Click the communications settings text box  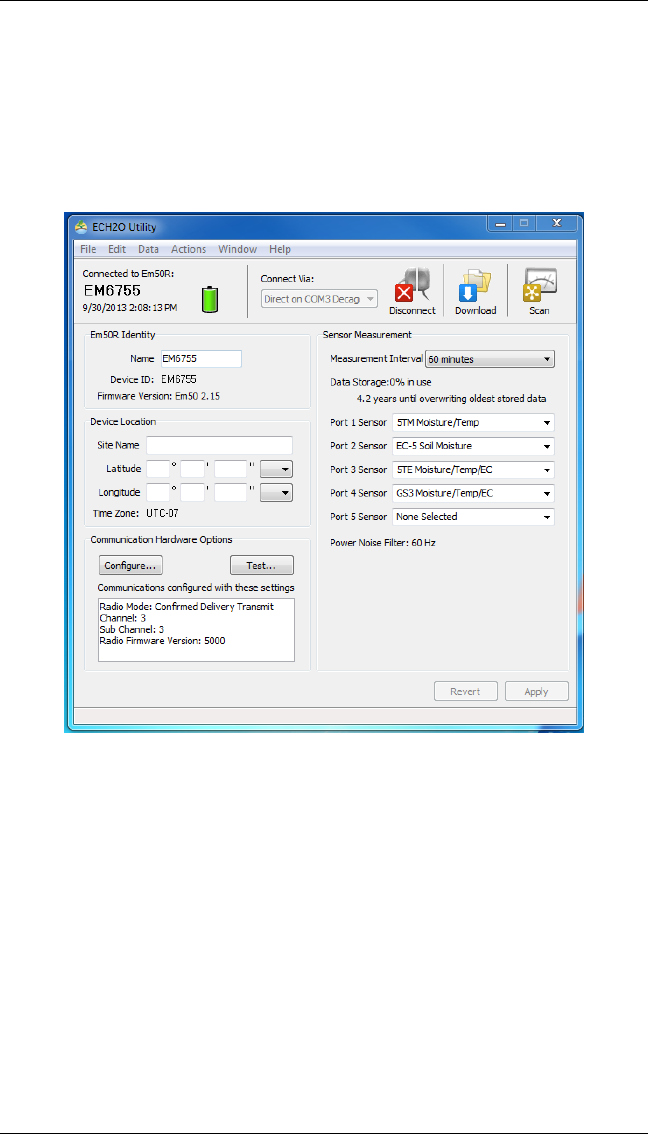[197, 630]
